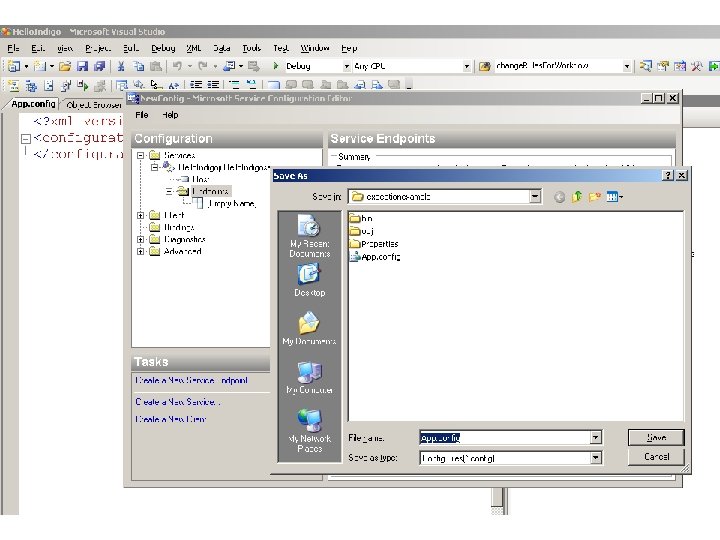
Task: Click the Object Browser icon in top toolbar
Action: pyautogui.click(x=680, y=66)
